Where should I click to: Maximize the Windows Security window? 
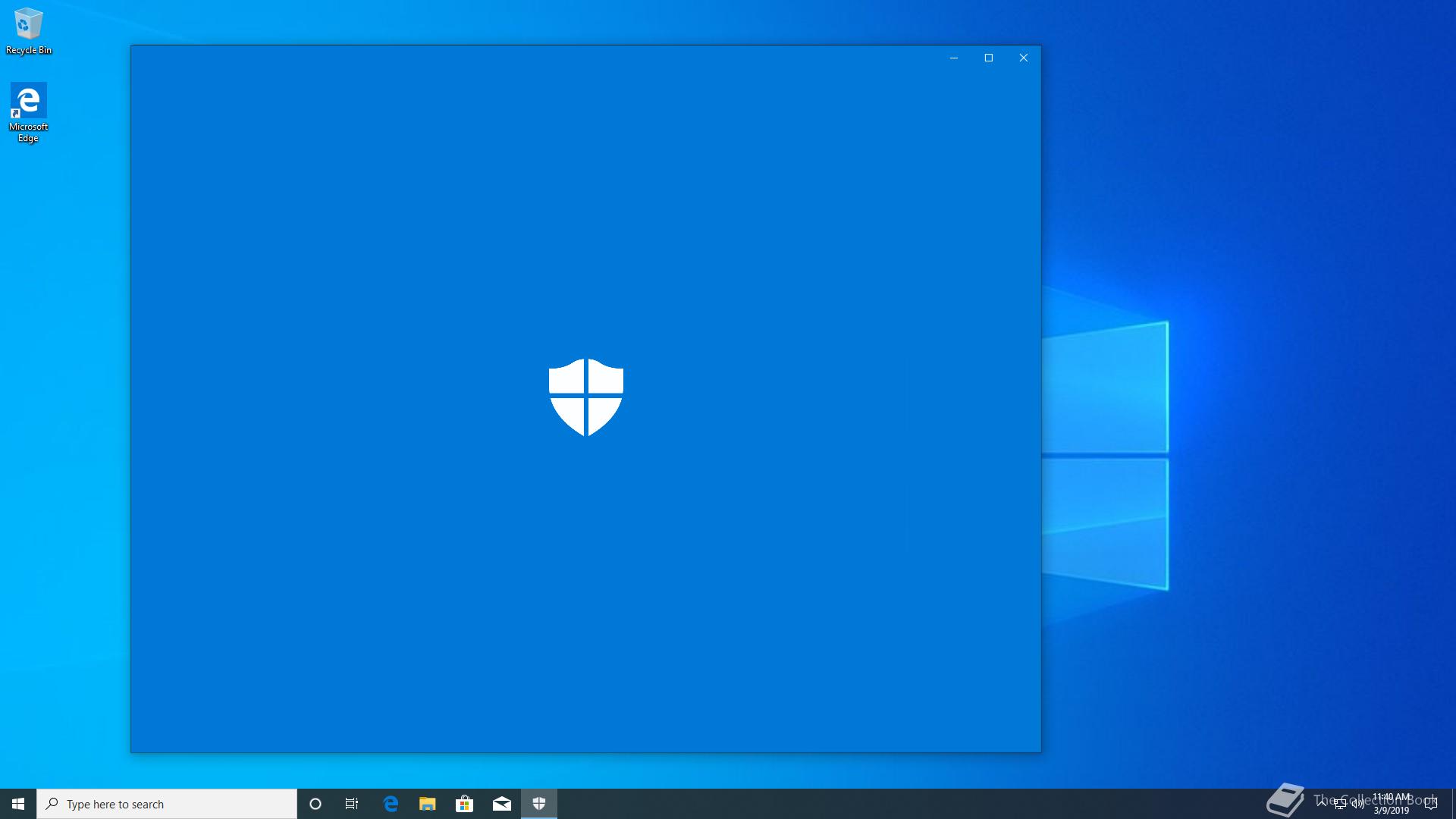(x=989, y=58)
